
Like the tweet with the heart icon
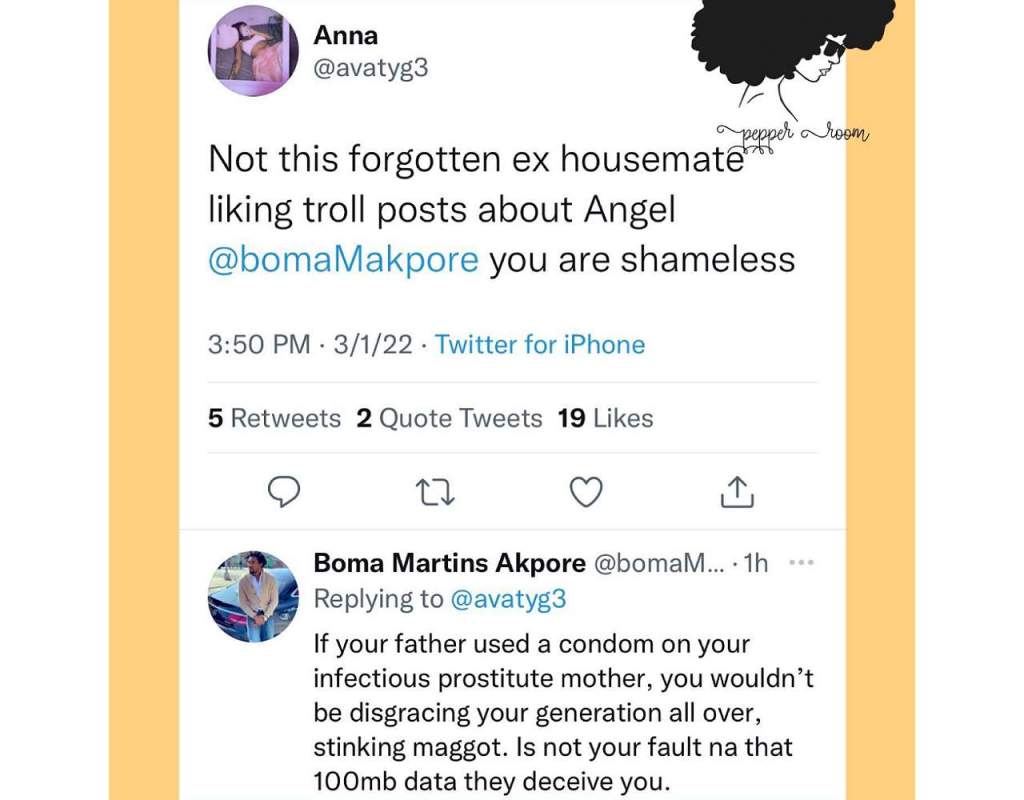[x=586, y=490]
